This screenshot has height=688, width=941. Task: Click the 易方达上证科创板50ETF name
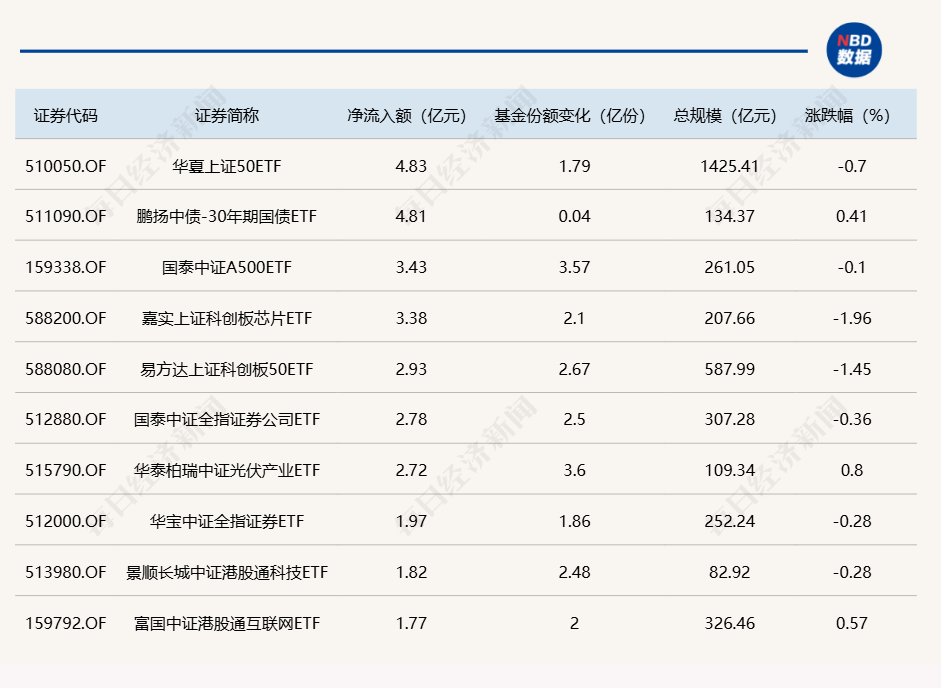coord(227,370)
